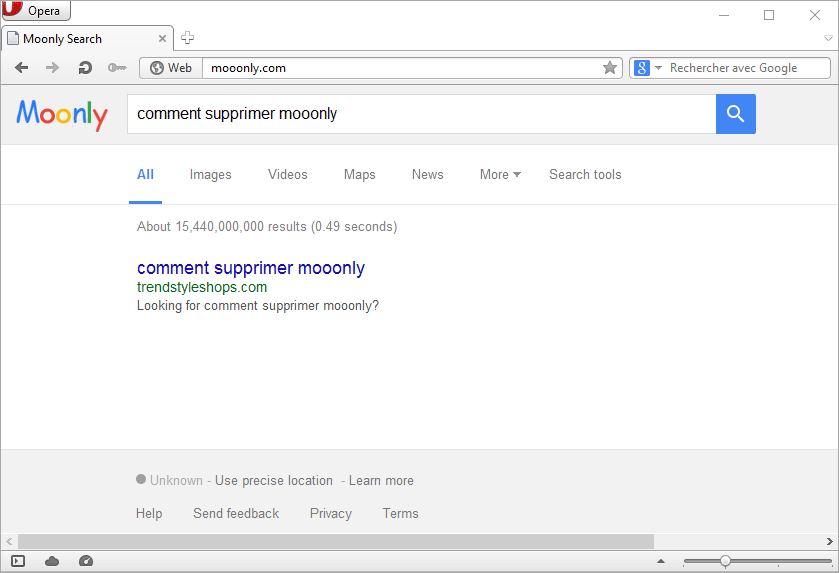
Task: Bookmark page with the star icon
Action: pos(609,68)
